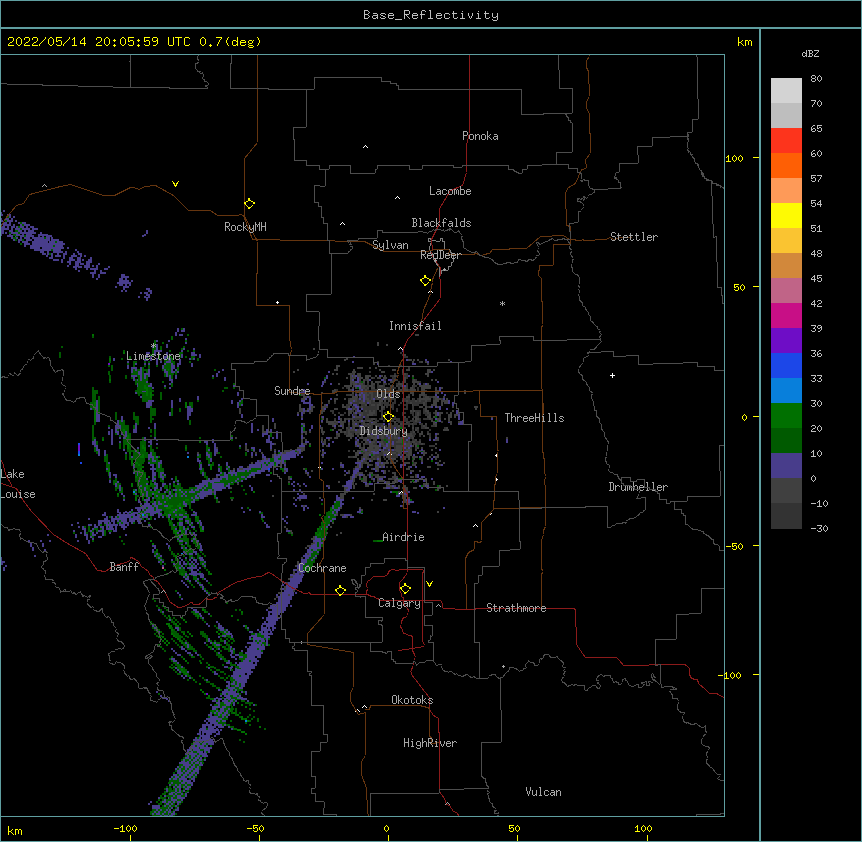The width and height of the screenshot is (862, 842).
Task: Click the yellow V marker east of Calgary diamond
Action: pos(429,584)
